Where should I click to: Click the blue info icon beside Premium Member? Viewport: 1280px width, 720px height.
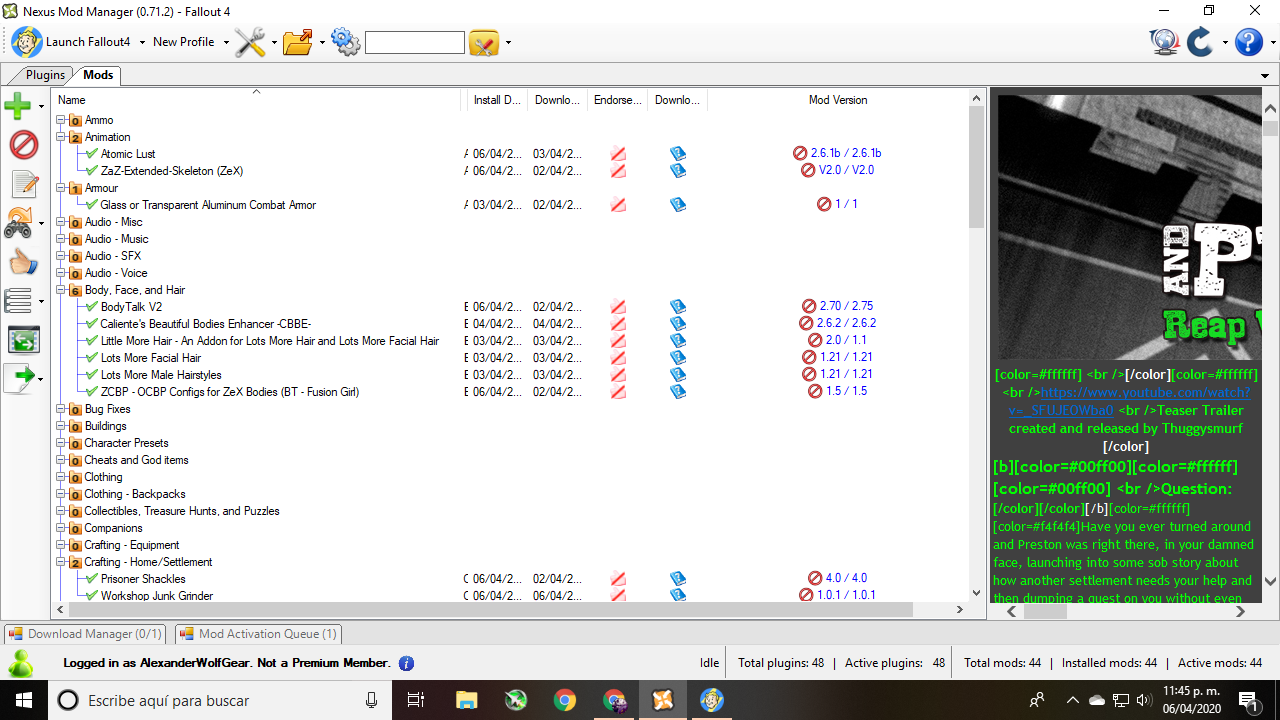pos(406,663)
